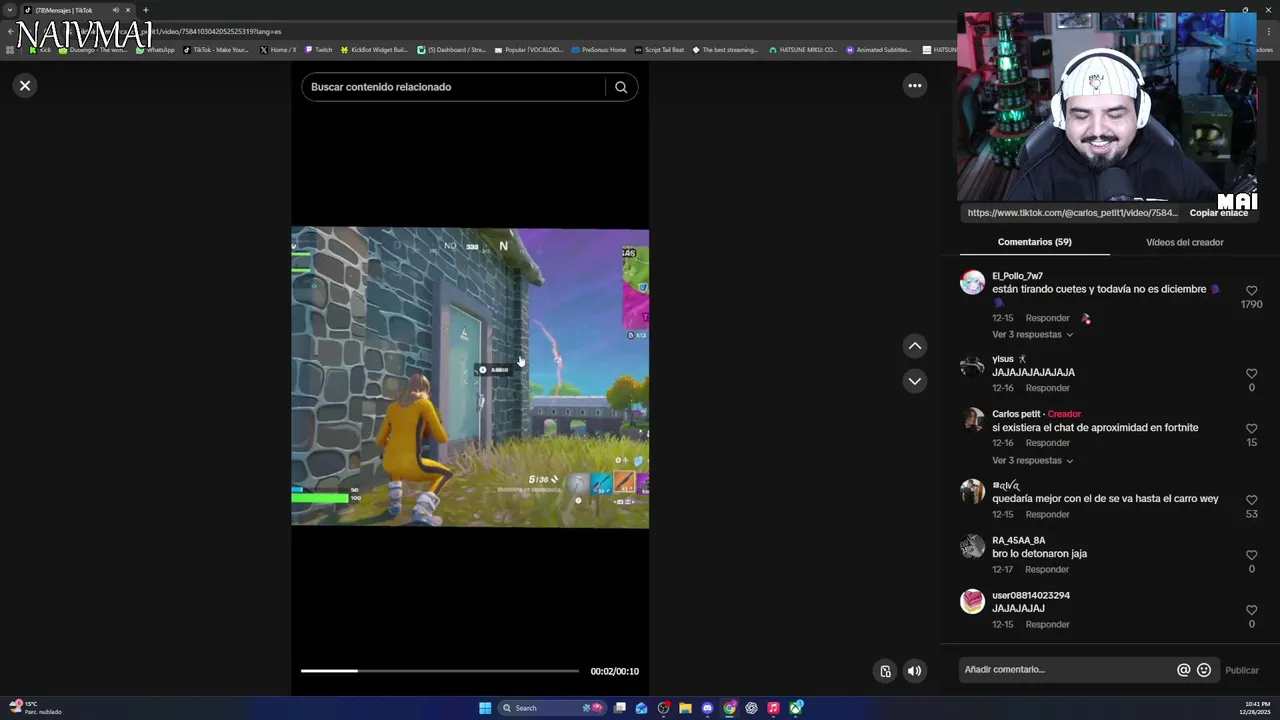Open the three-dots more options menu
Screen dimensions: 1280x720
914,86
